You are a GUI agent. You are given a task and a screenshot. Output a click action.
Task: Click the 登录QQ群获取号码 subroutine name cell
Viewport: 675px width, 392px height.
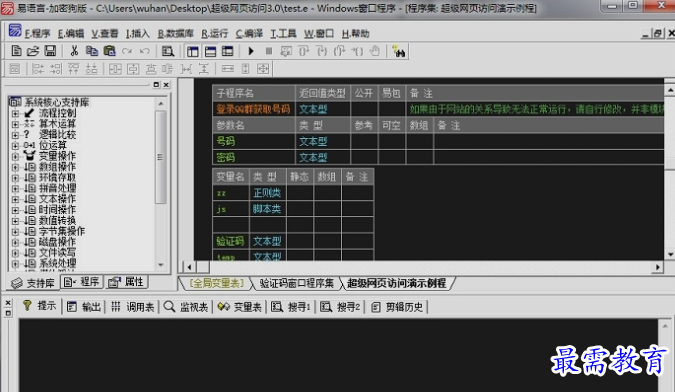coord(254,109)
